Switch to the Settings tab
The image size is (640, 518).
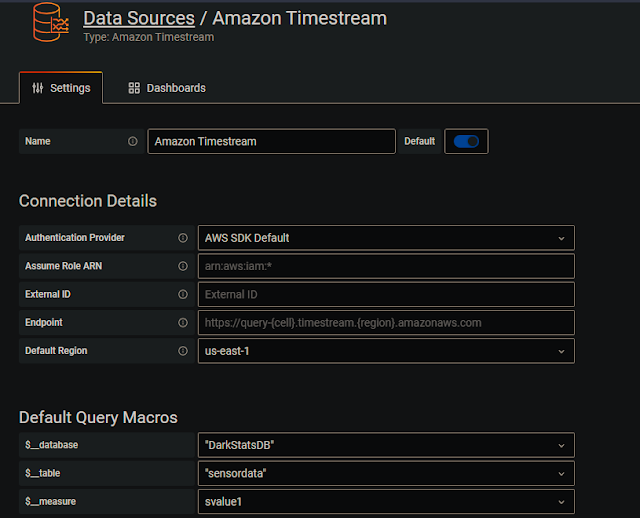tap(61, 88)
